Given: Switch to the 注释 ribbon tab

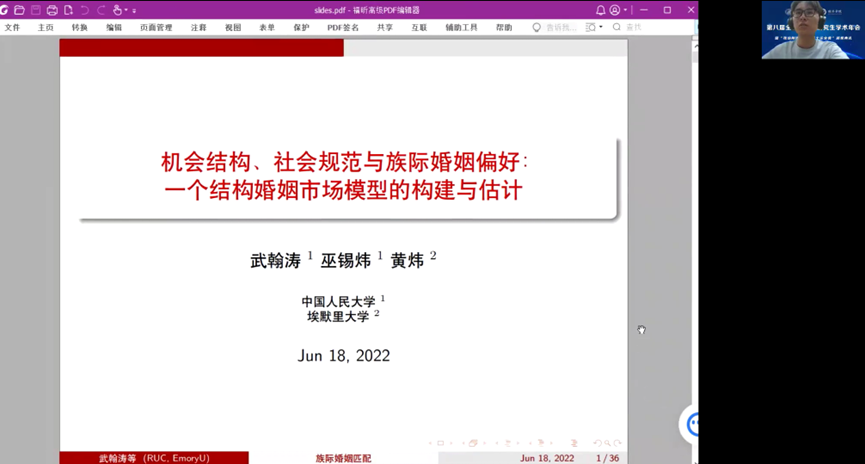Looking at the screenshot, I should point(198,27).
